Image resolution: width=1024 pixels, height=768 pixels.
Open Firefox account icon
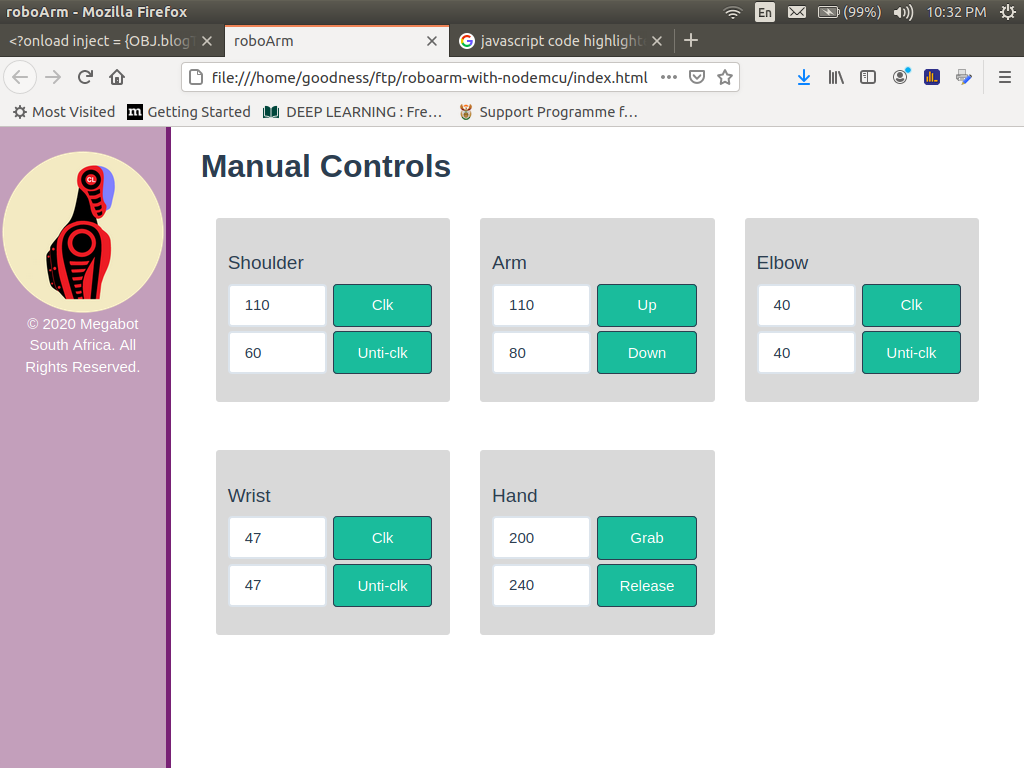900,77
